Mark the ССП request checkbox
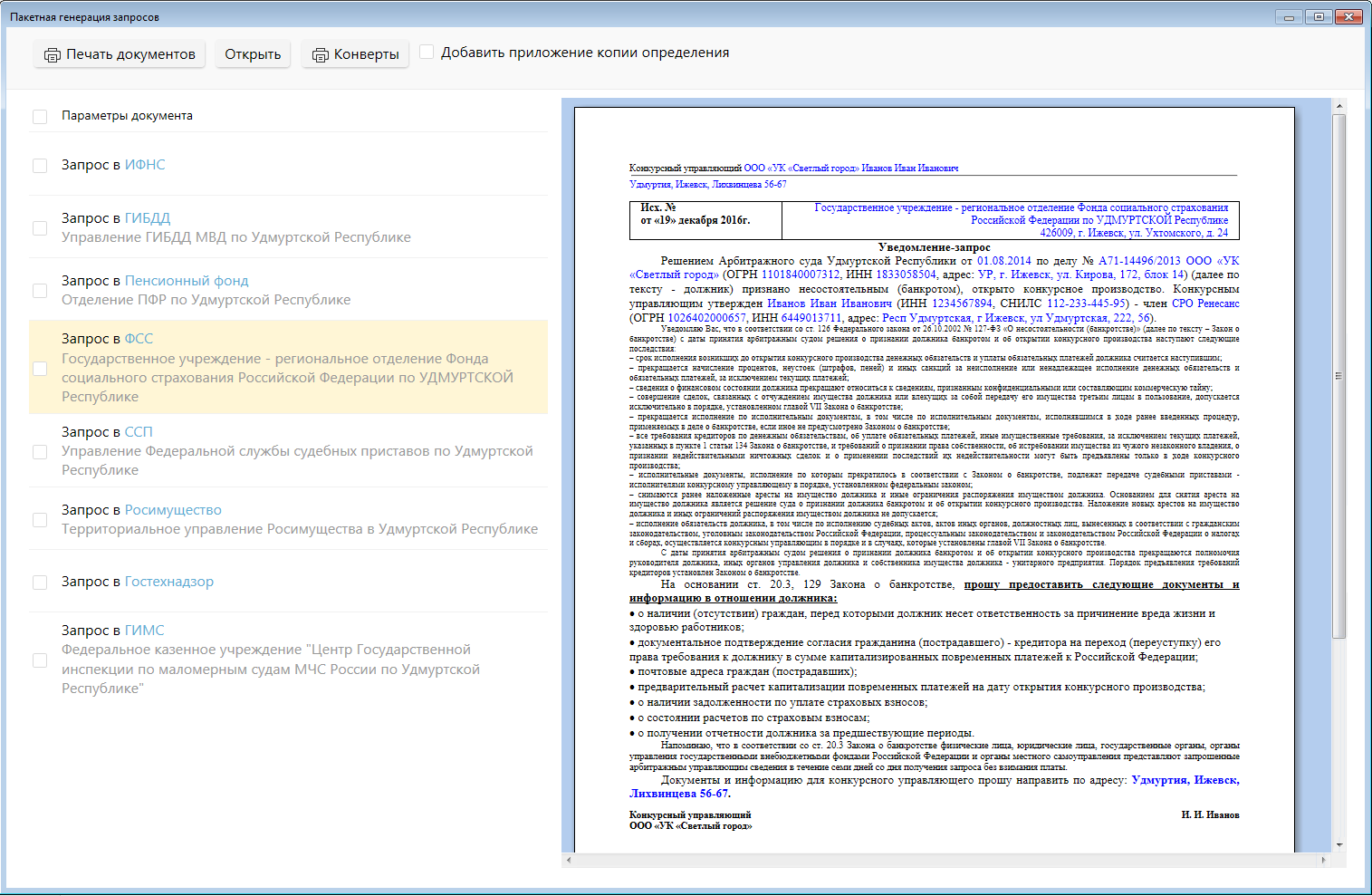 pyautogui.click(x=40, y=452)
